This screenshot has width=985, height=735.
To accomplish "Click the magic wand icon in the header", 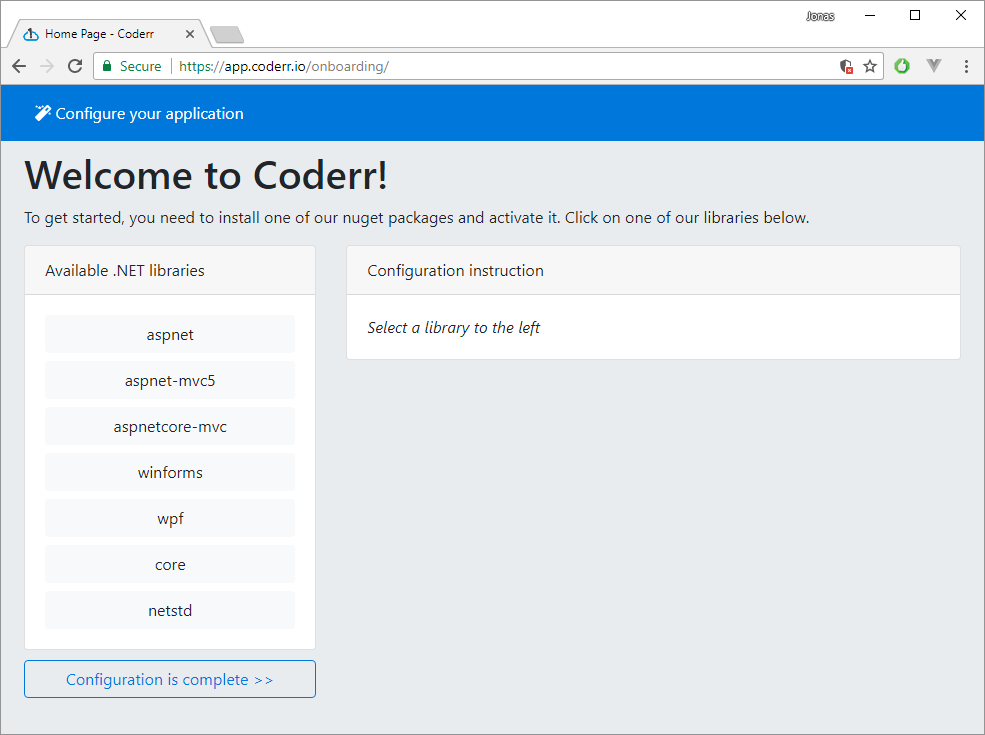I will pyautogui.click(x=42, y=113).
